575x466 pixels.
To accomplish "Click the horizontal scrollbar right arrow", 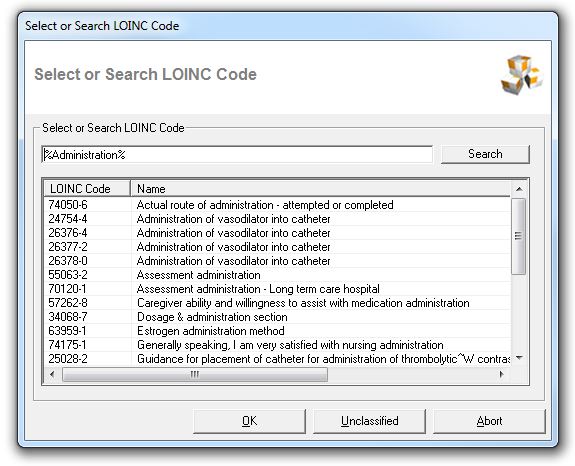I will (501, 374).
